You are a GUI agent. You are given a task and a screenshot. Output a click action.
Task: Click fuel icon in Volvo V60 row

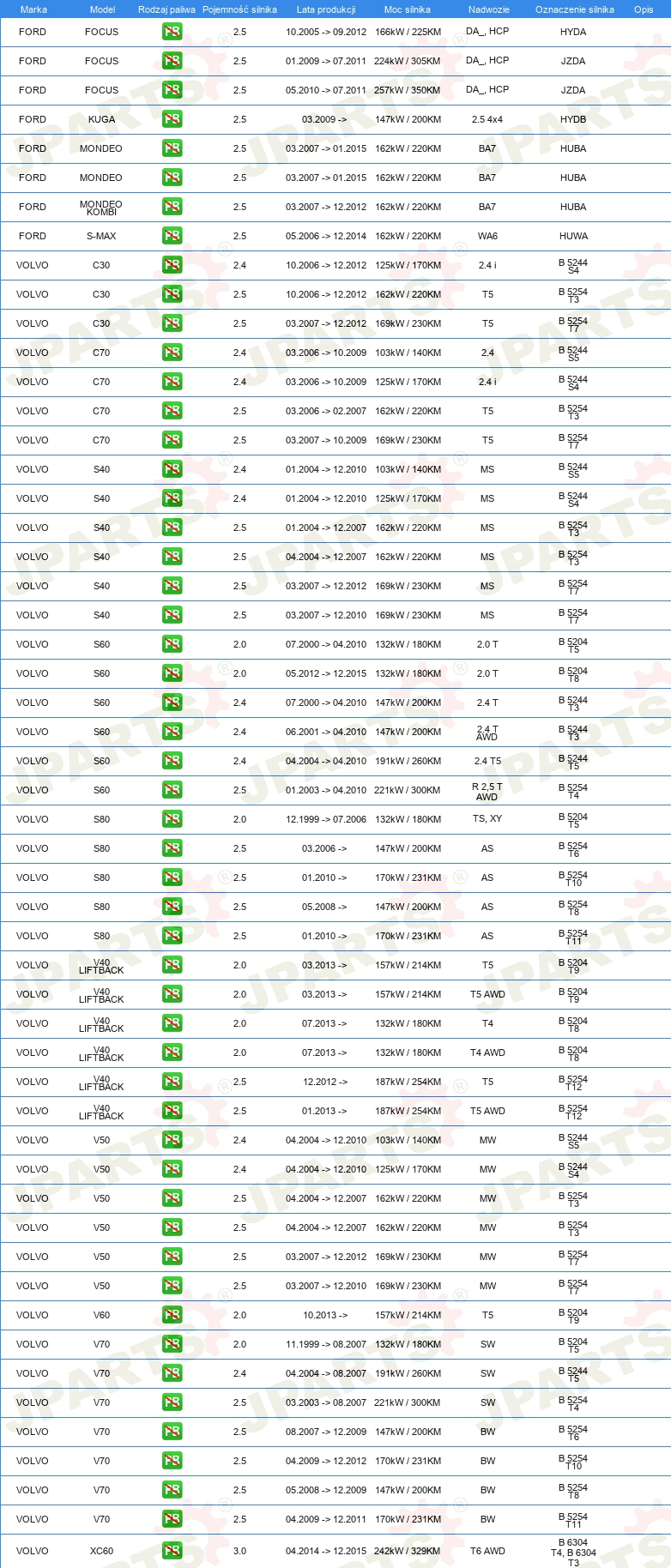pyautogui.click(x=172, y=1315)
